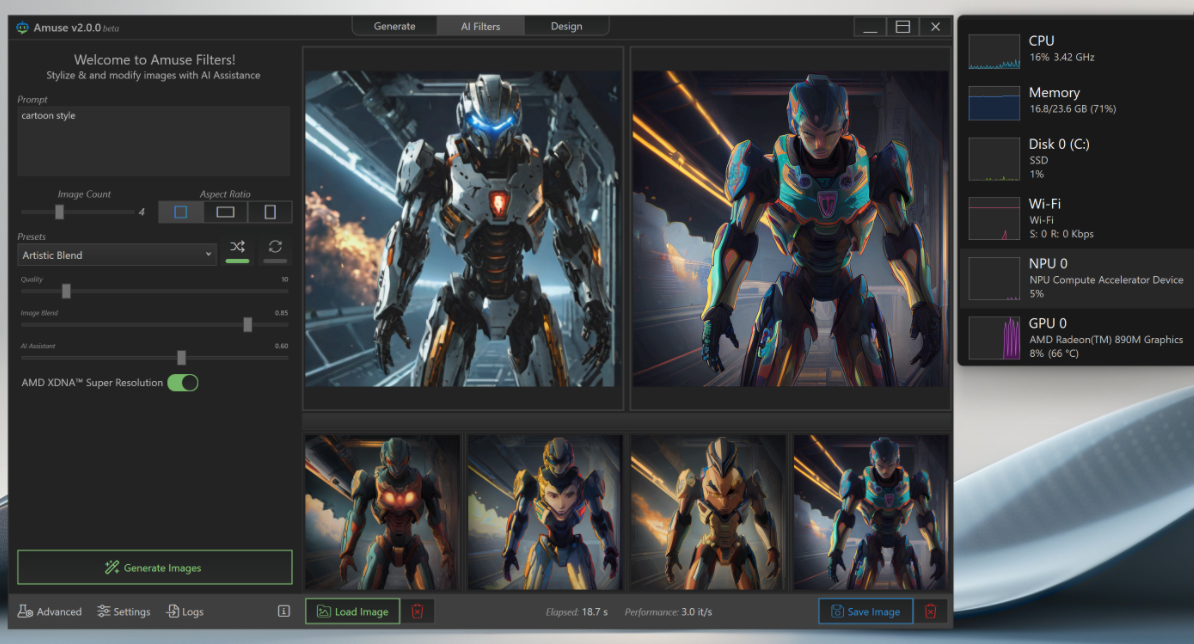1194x644 pixels.
Task: Select the landscape aspect ratio
Action: (225, 212)
